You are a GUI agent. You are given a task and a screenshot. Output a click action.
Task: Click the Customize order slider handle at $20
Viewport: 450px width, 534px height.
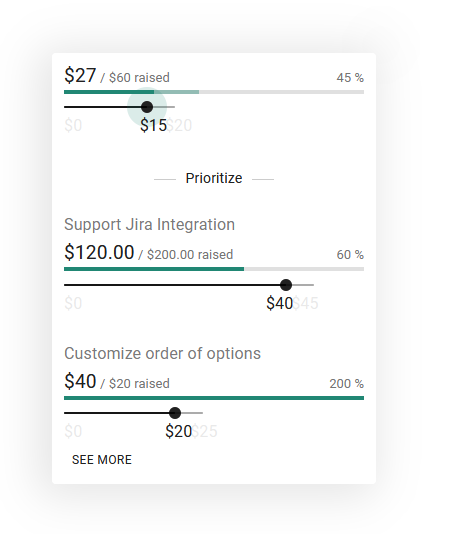pos(175,413)
